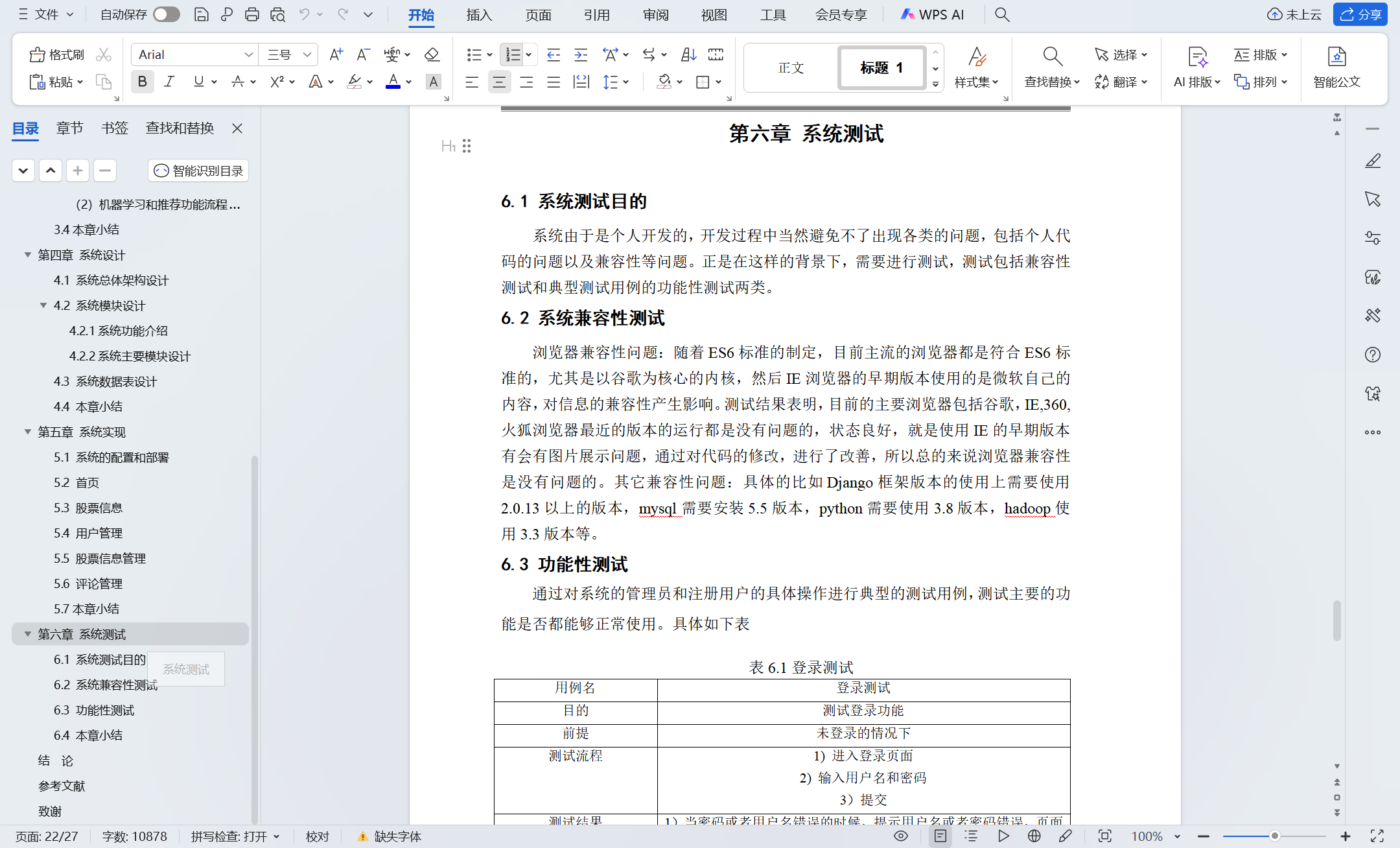Click the increase indent icon

pos(581,54)
